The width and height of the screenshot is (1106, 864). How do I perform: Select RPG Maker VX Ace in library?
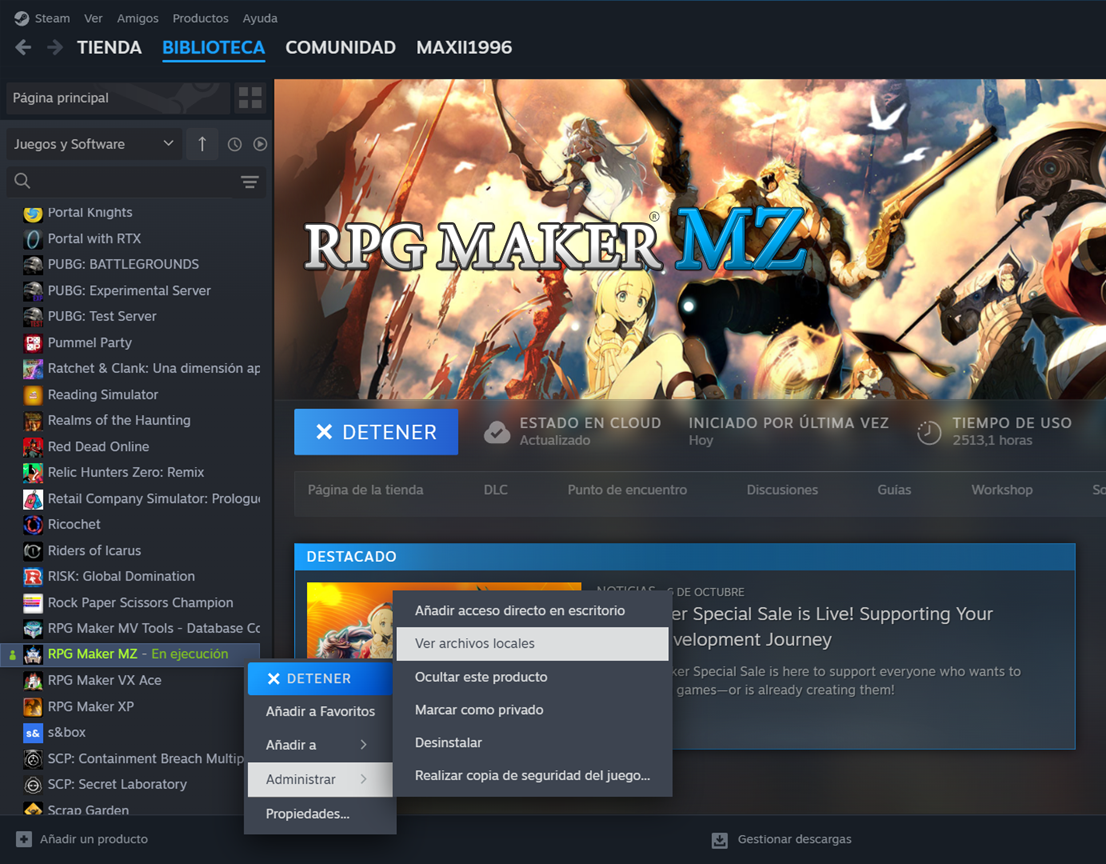pyautogui.click(x=104, y=681)
